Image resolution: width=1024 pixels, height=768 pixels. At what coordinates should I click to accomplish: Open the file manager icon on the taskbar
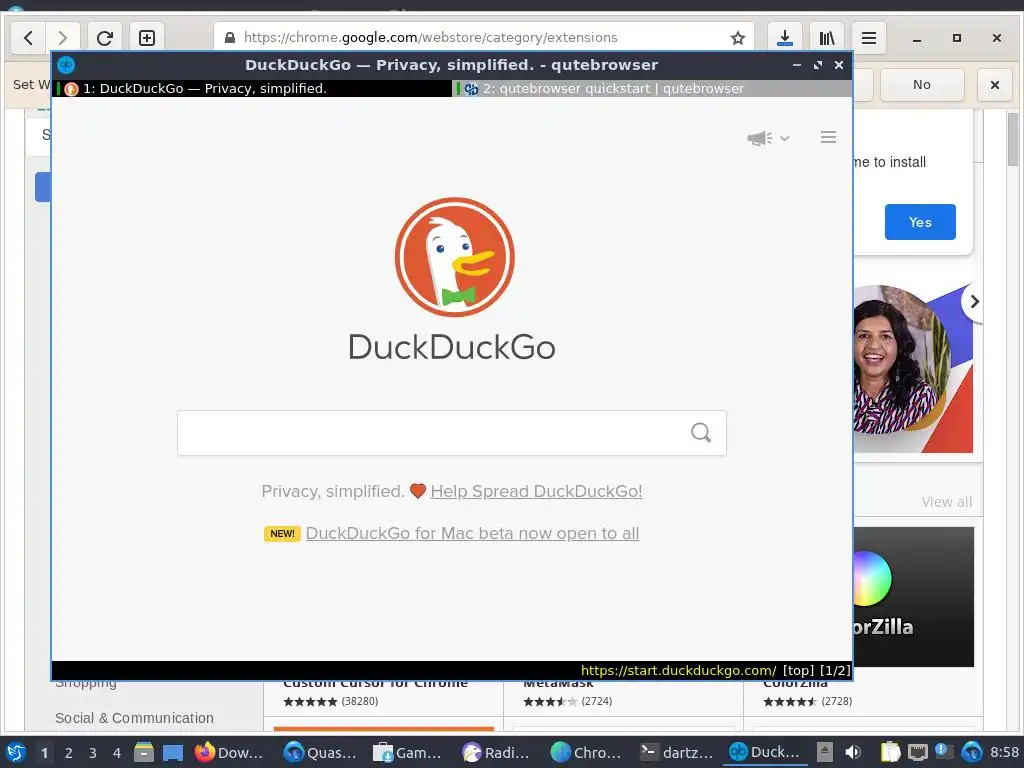144,752
